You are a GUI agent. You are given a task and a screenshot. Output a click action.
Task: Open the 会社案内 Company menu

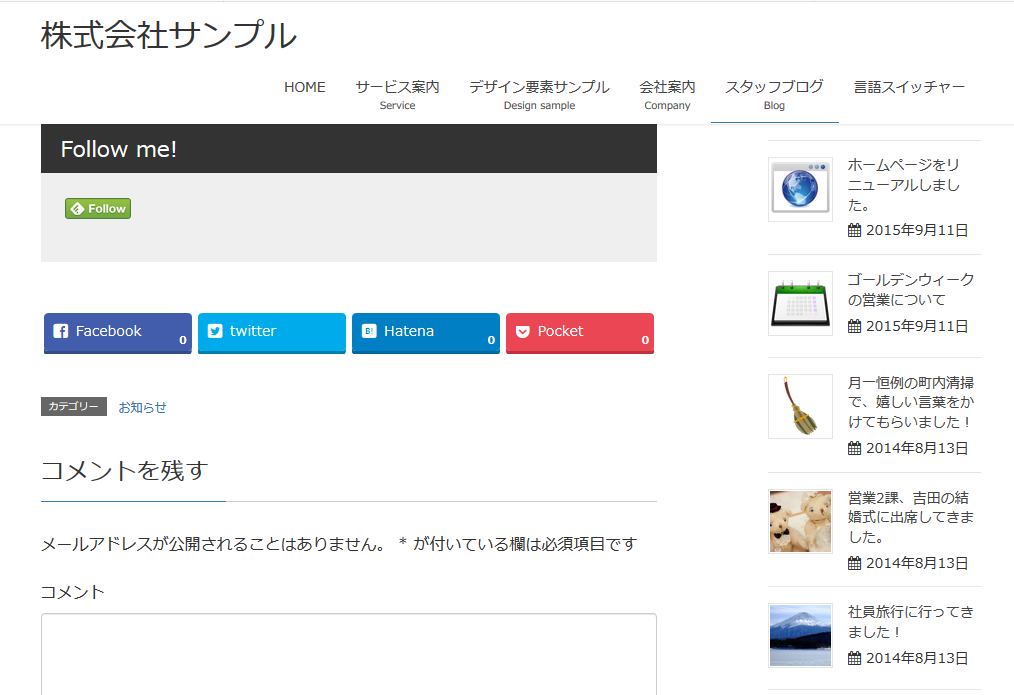coord(667,95)
